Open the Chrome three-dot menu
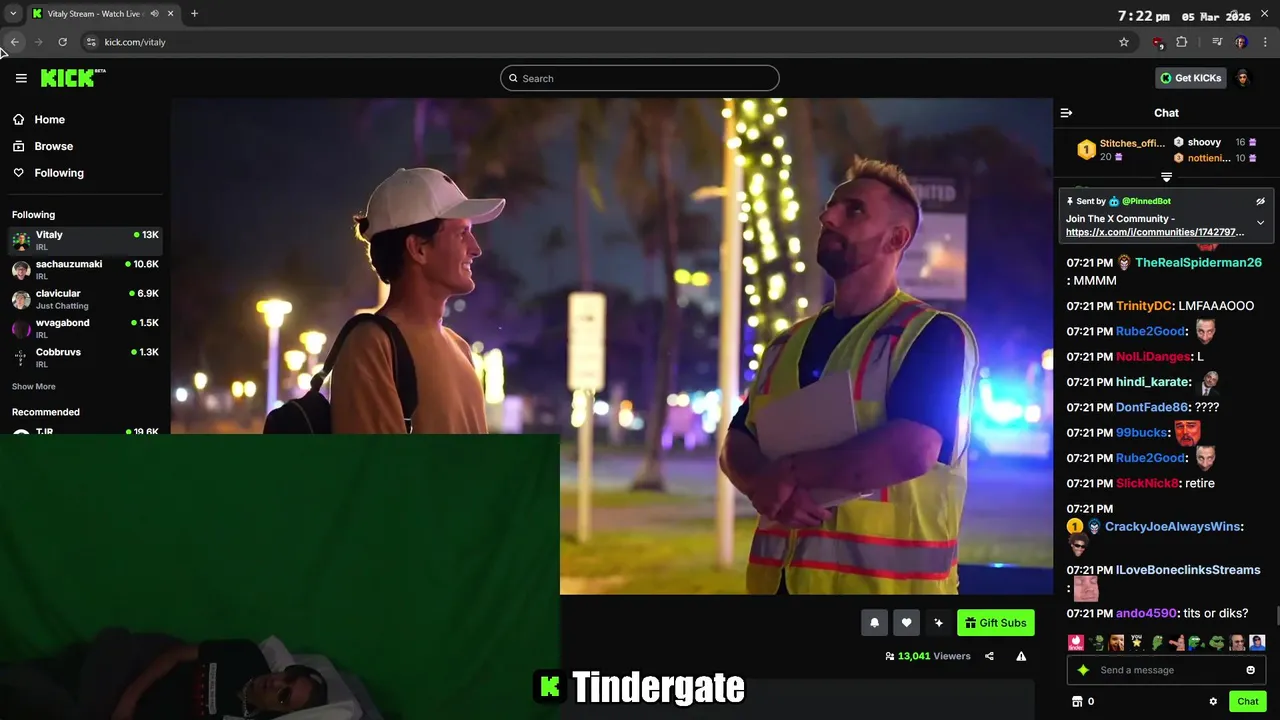The image size is (1280, 720). (1266, 42)
